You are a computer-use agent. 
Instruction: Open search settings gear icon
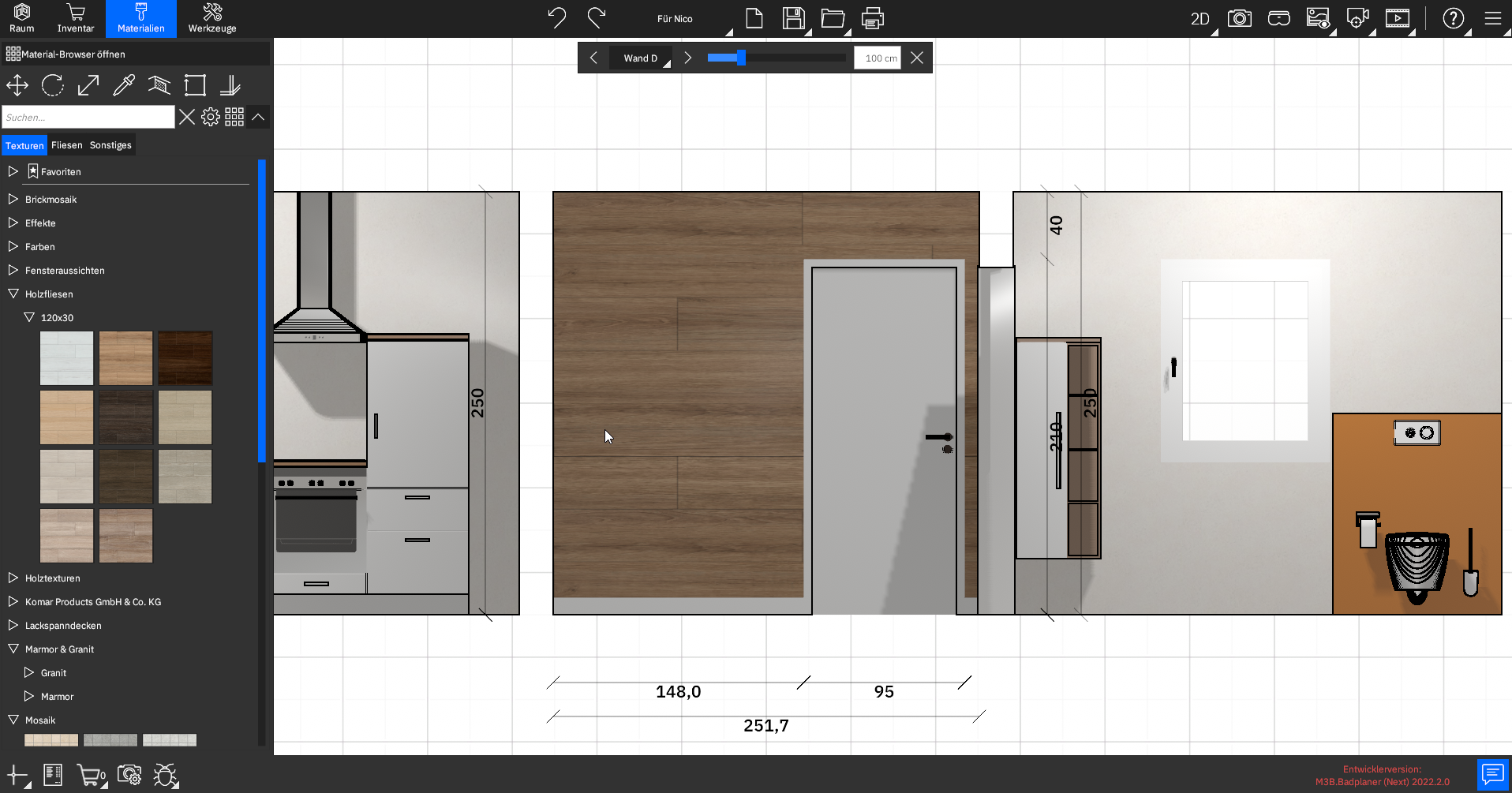211,117
